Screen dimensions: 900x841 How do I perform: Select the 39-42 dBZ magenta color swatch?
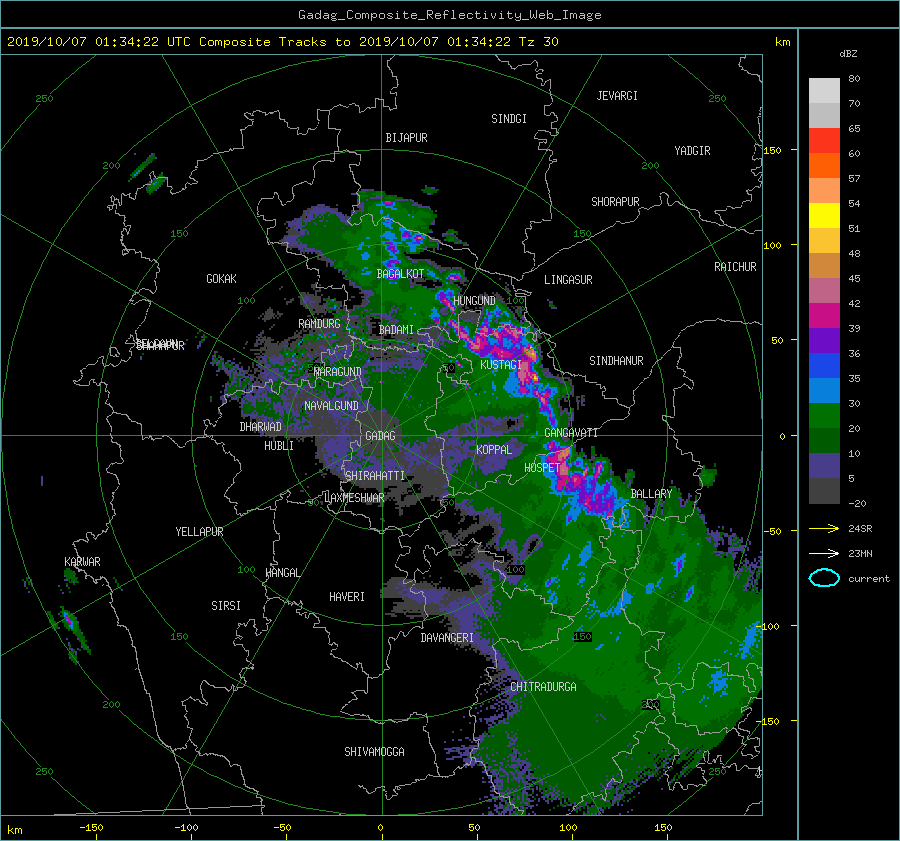[824, 316]
